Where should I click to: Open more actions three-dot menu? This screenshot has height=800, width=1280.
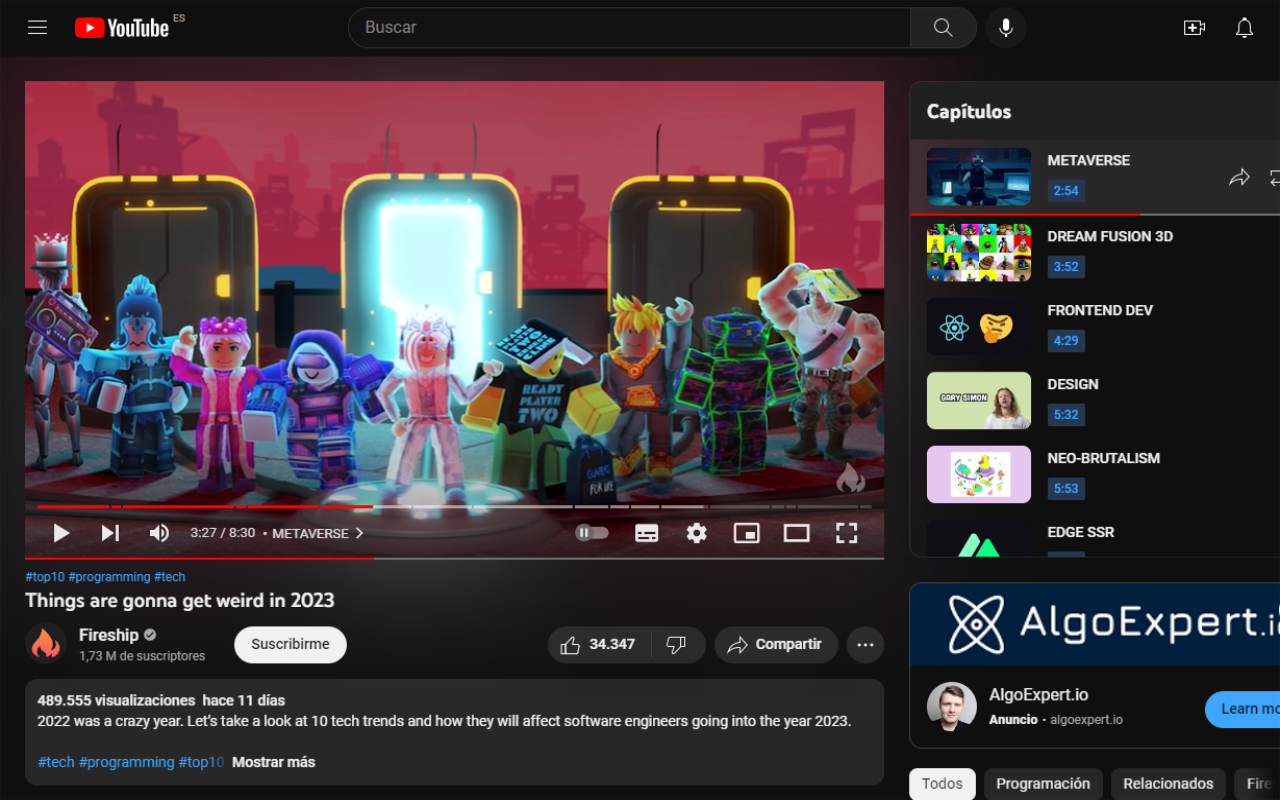tap(865, 645)
